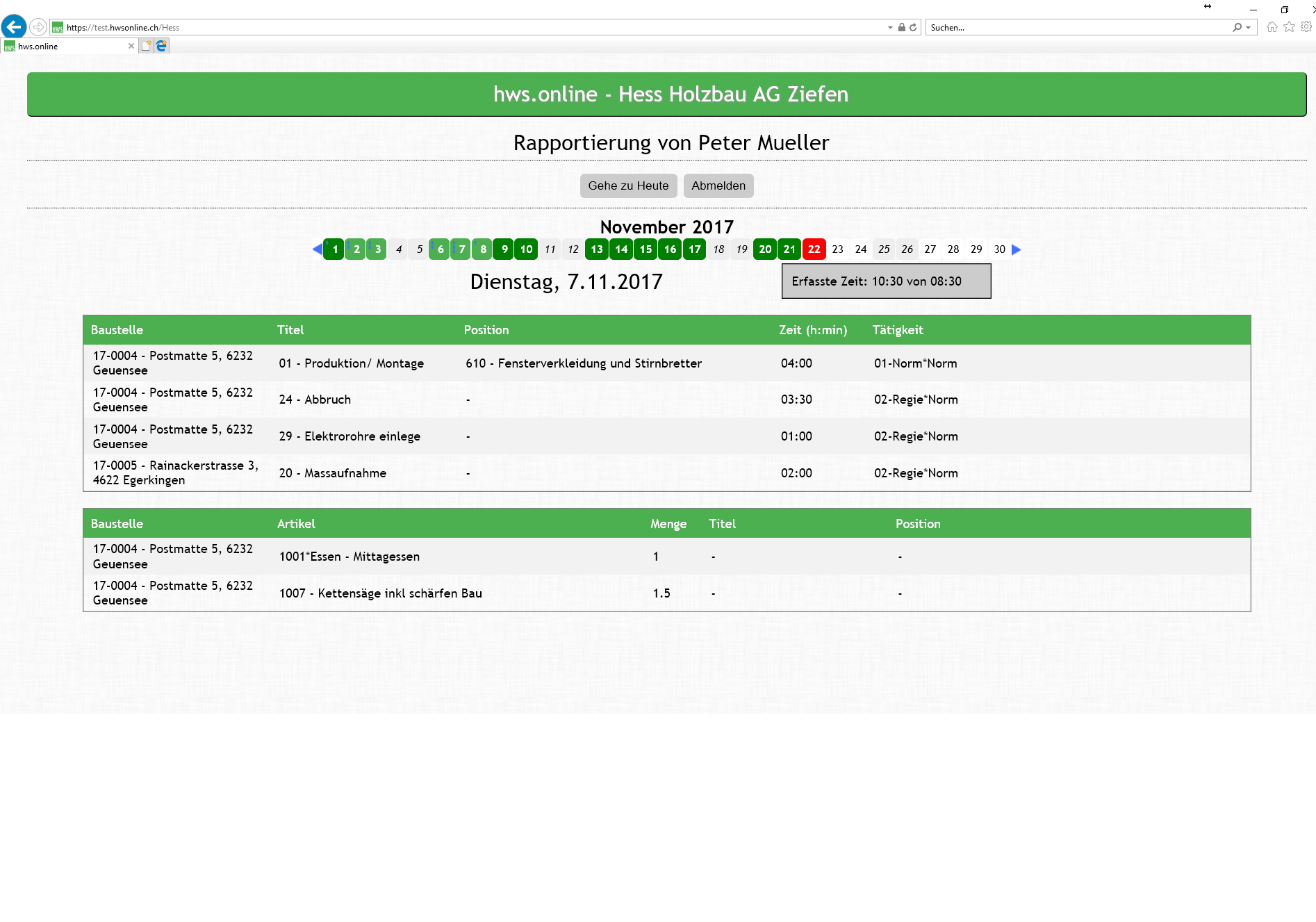Open the search provider dropdown arrow
Image resolution: width=1316 pixels, height=922 pixels.
1249,28
